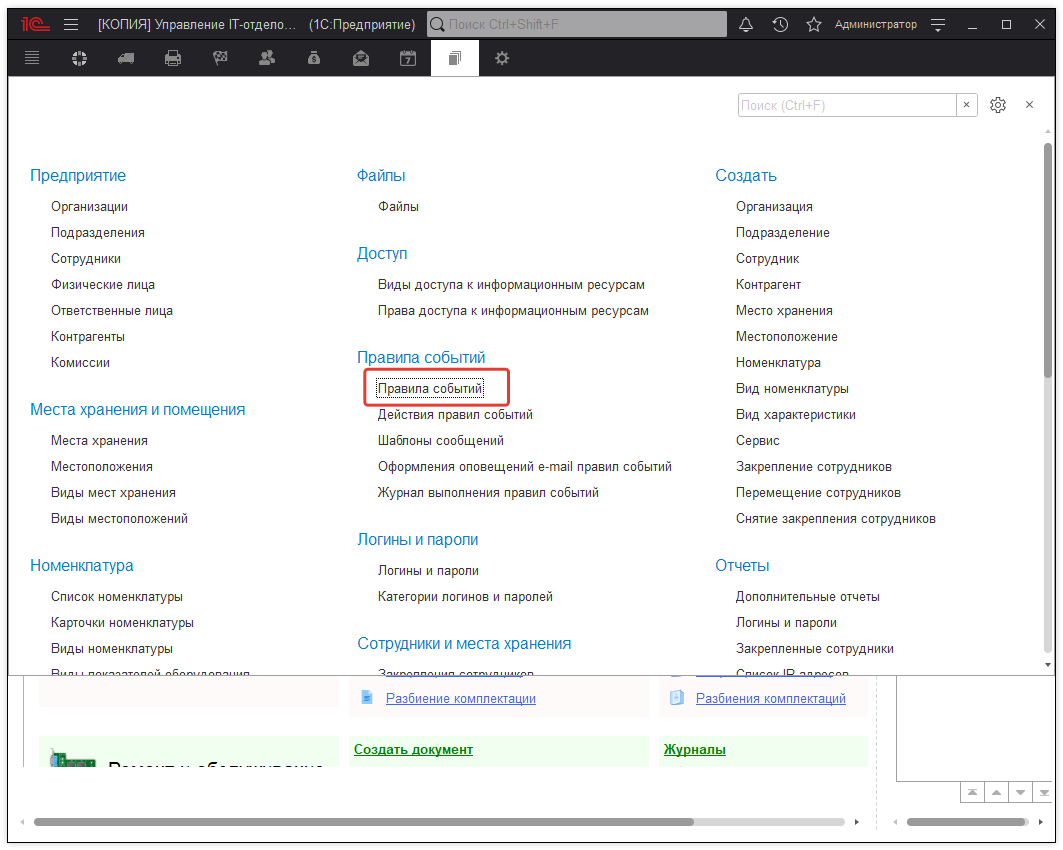Open the money bag section icon
The height and width of the screenshot is (850, 1063).
(x=314, y=59)
